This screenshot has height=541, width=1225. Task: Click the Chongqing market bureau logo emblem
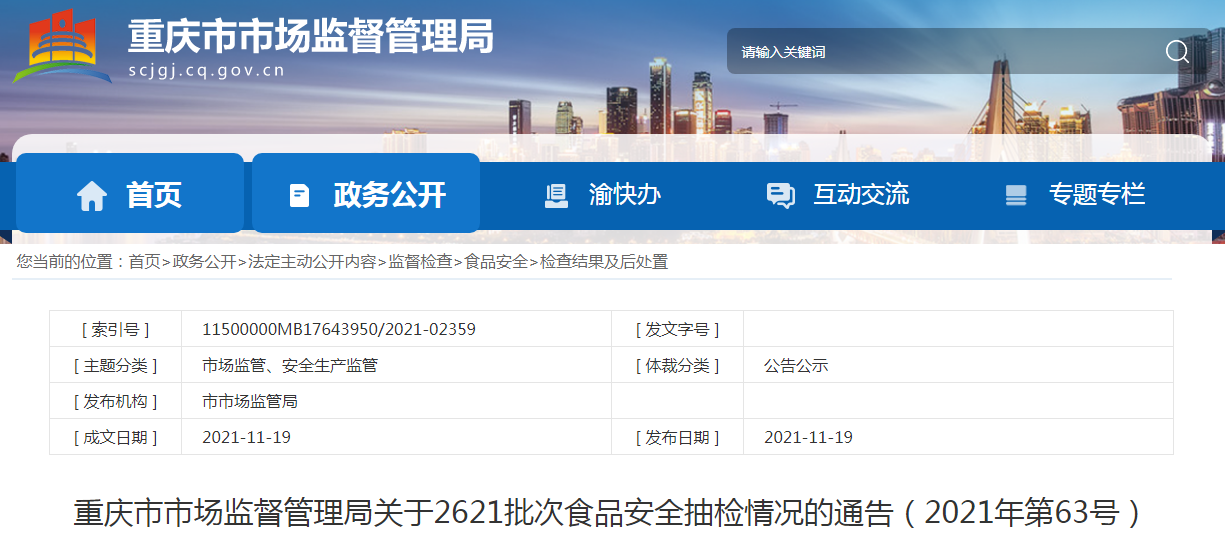62,46
